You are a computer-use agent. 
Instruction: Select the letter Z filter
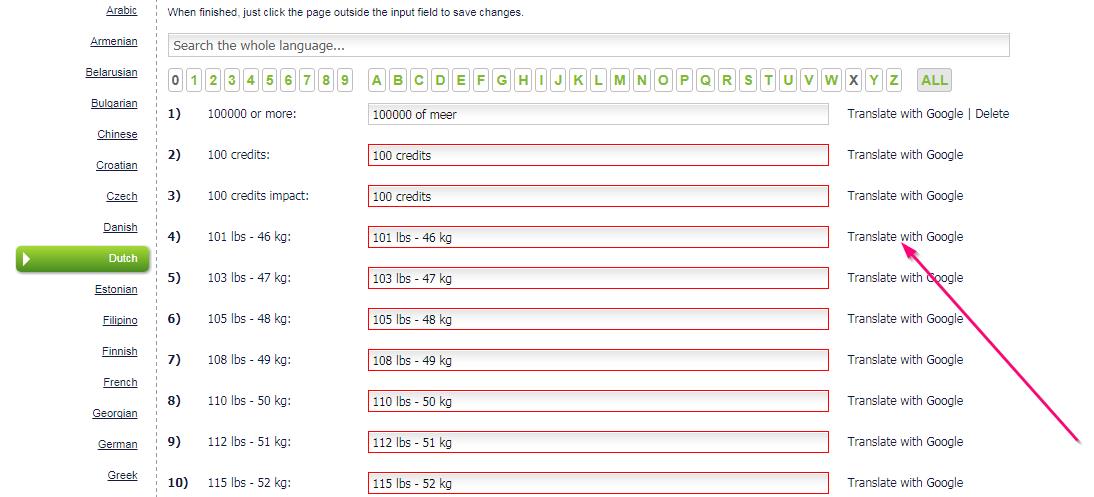(x=893, y=80)
